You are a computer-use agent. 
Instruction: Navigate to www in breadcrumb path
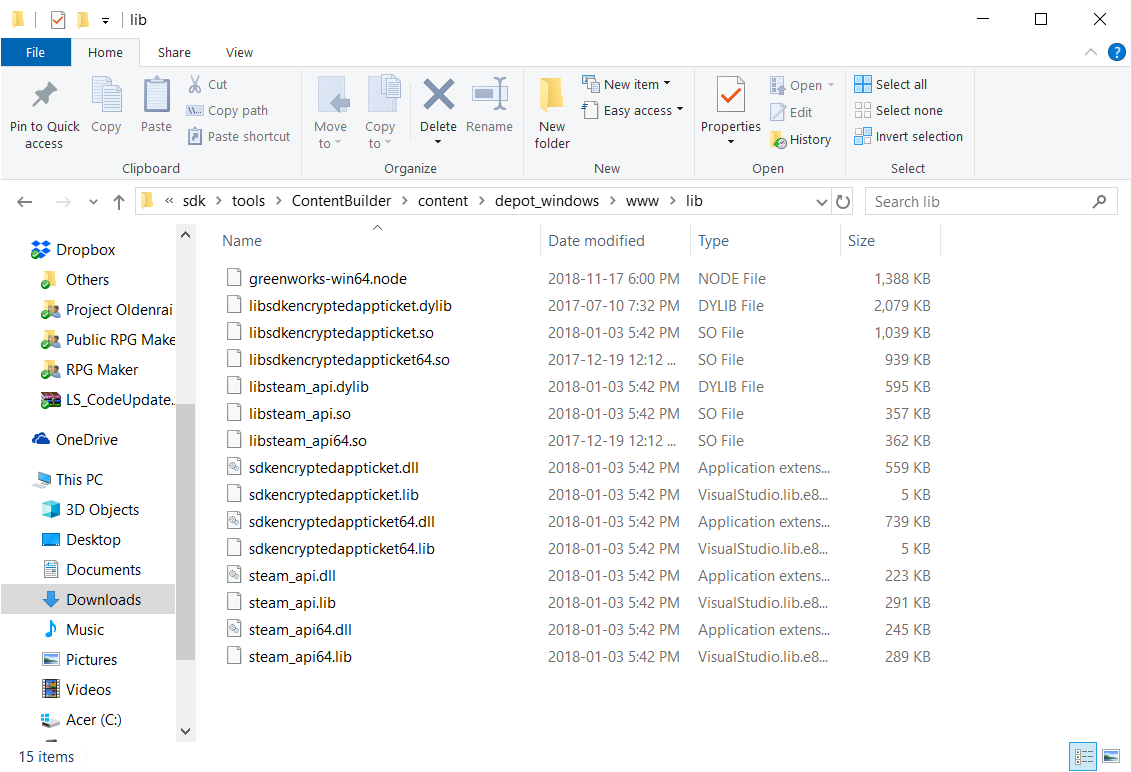click(642, 201)
